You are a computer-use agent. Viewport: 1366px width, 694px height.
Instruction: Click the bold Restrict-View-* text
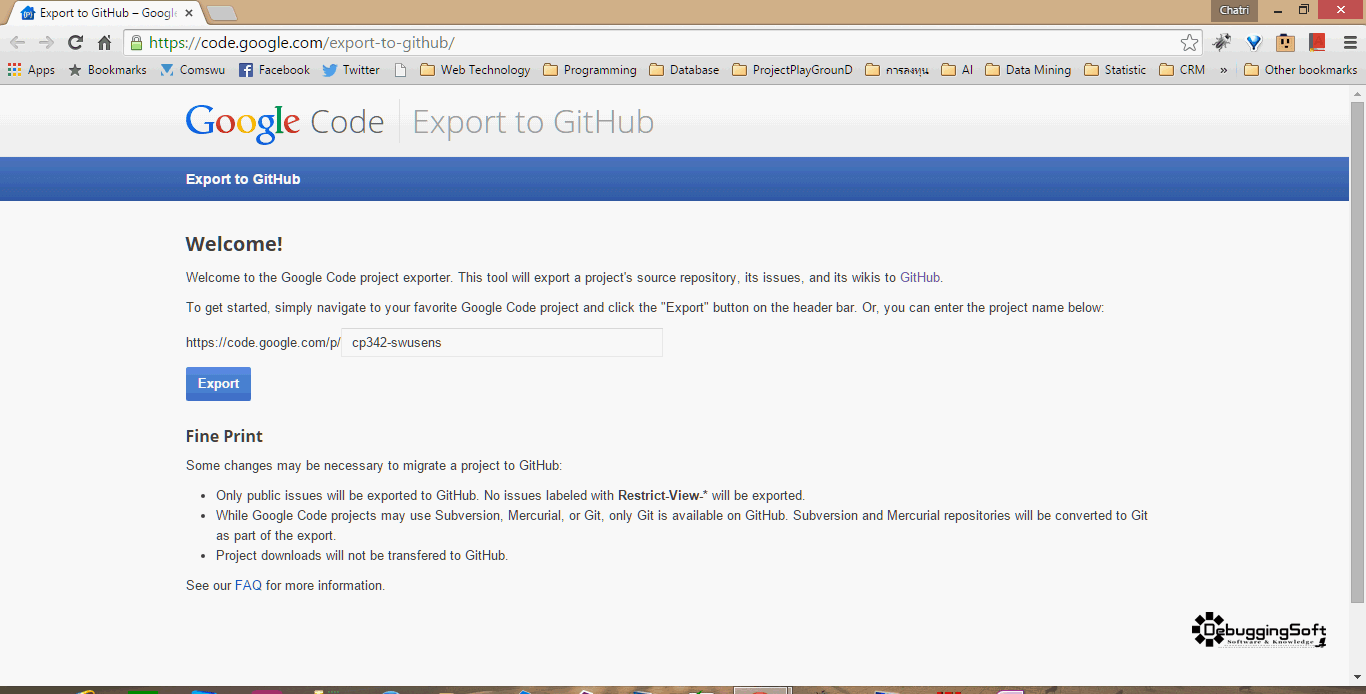click(663, 496)
